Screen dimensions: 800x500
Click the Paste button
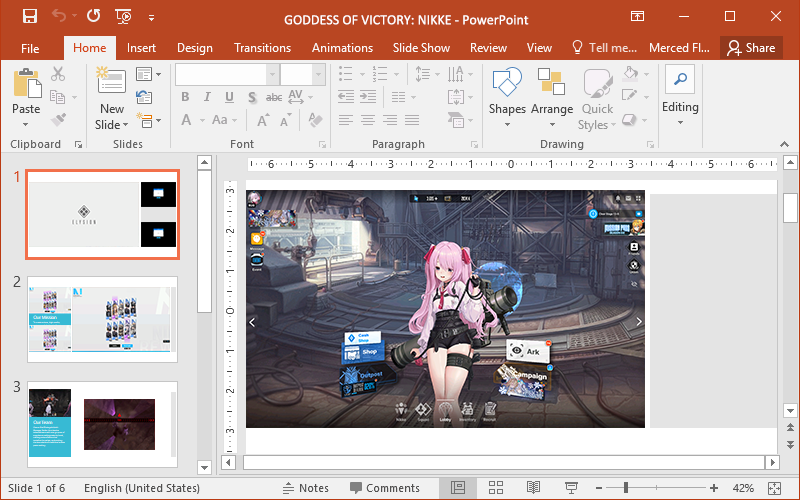coord(27,91)
